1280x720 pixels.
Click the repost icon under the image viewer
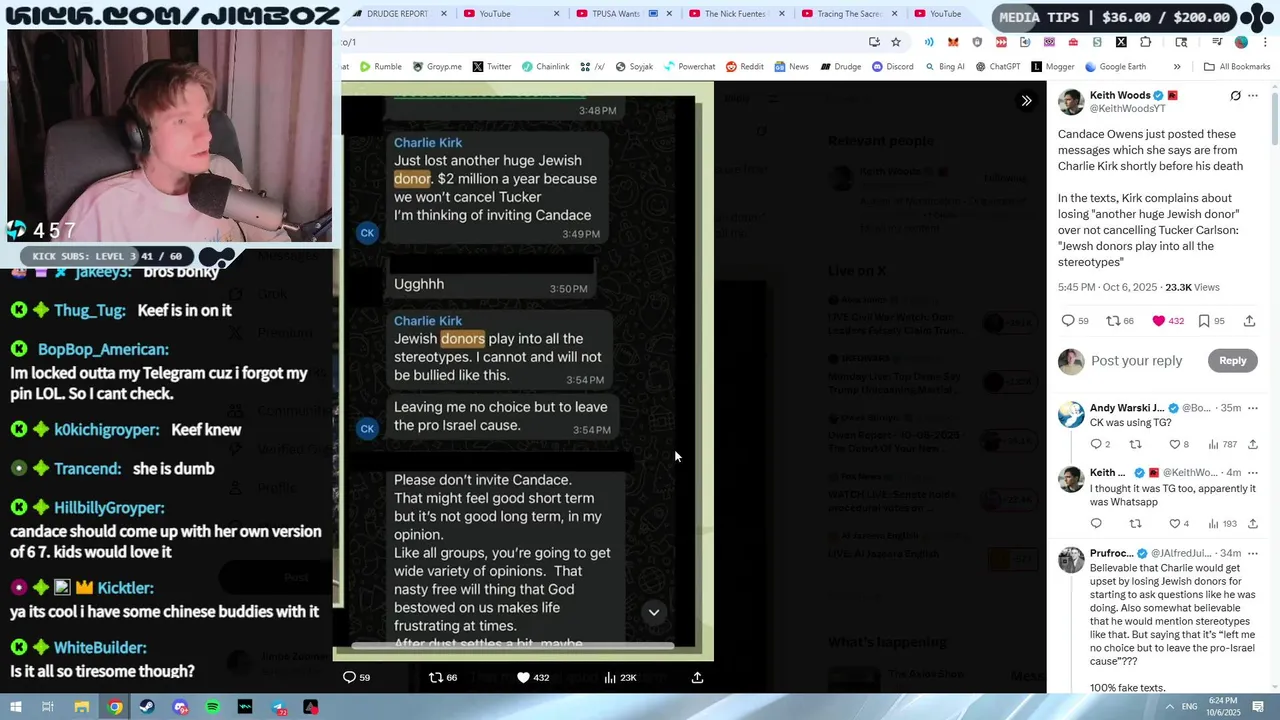tap(435, 677)
